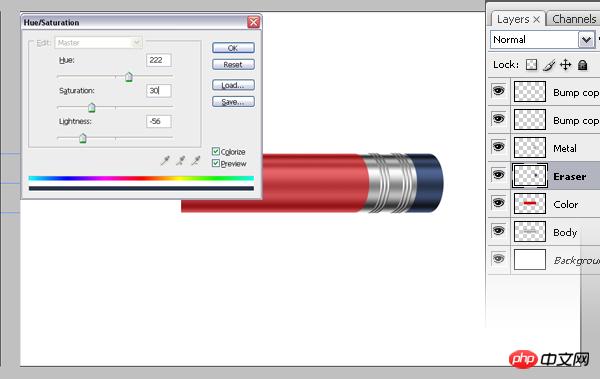Click the Hue slider handle

(129, 77)
